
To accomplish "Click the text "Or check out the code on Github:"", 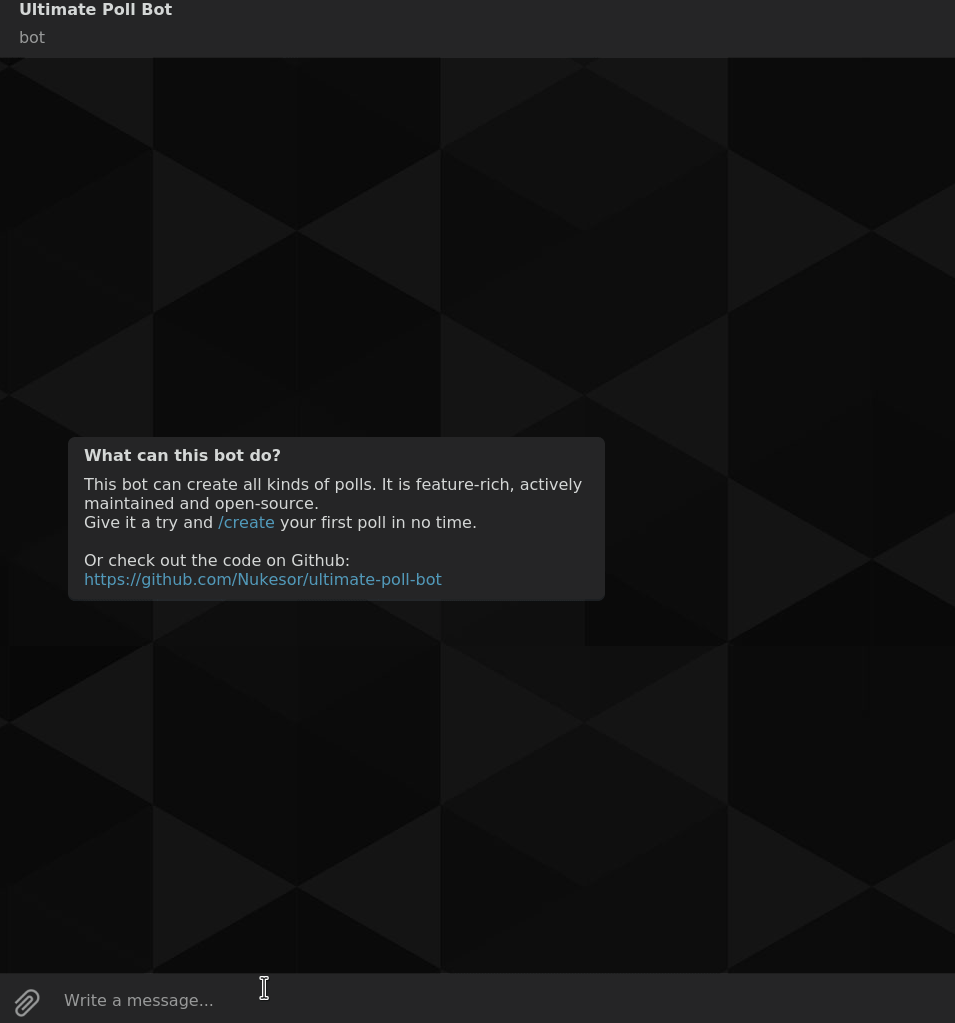I will [x=217, y=560].
